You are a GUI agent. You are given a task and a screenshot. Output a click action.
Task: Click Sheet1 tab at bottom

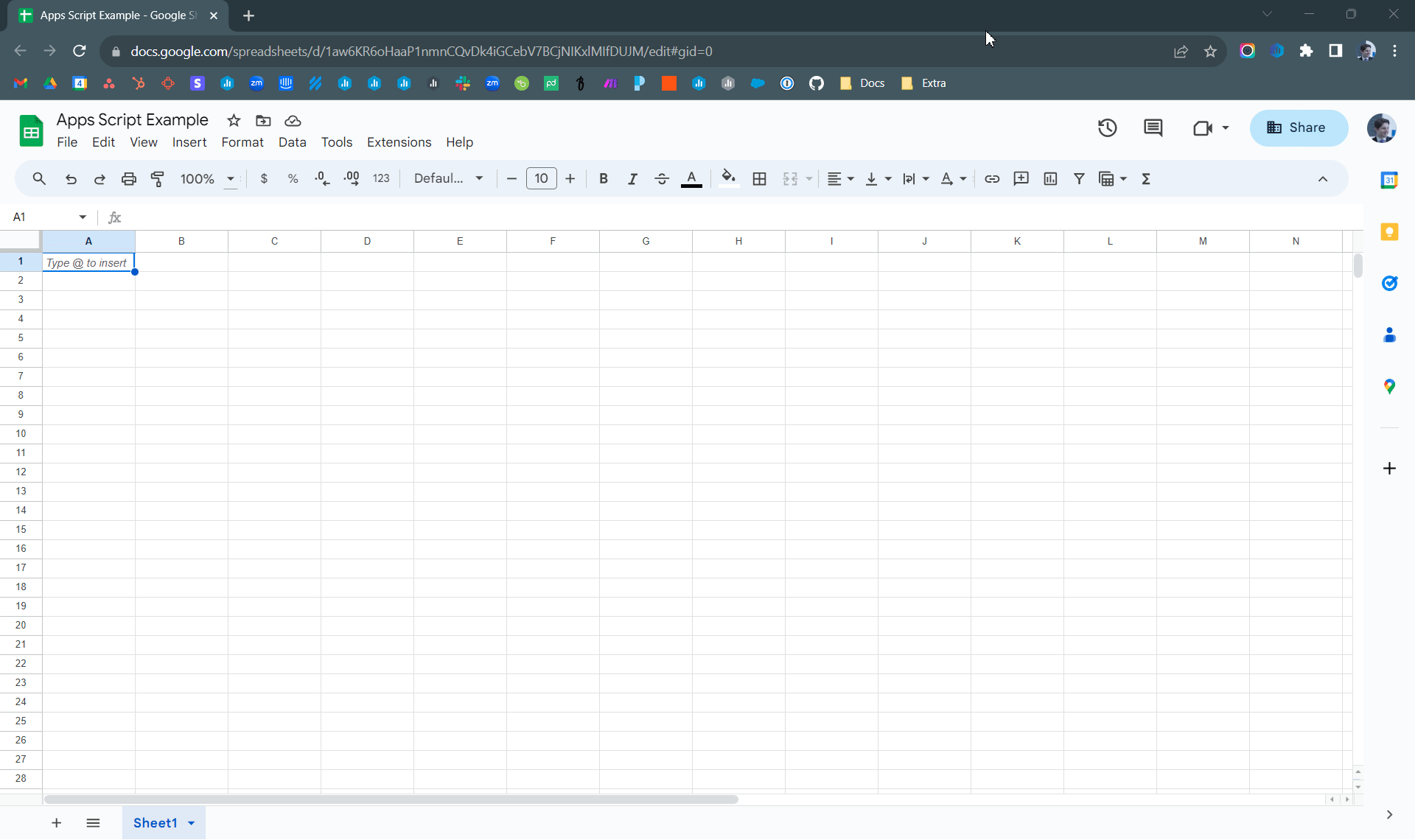point(154,822)
